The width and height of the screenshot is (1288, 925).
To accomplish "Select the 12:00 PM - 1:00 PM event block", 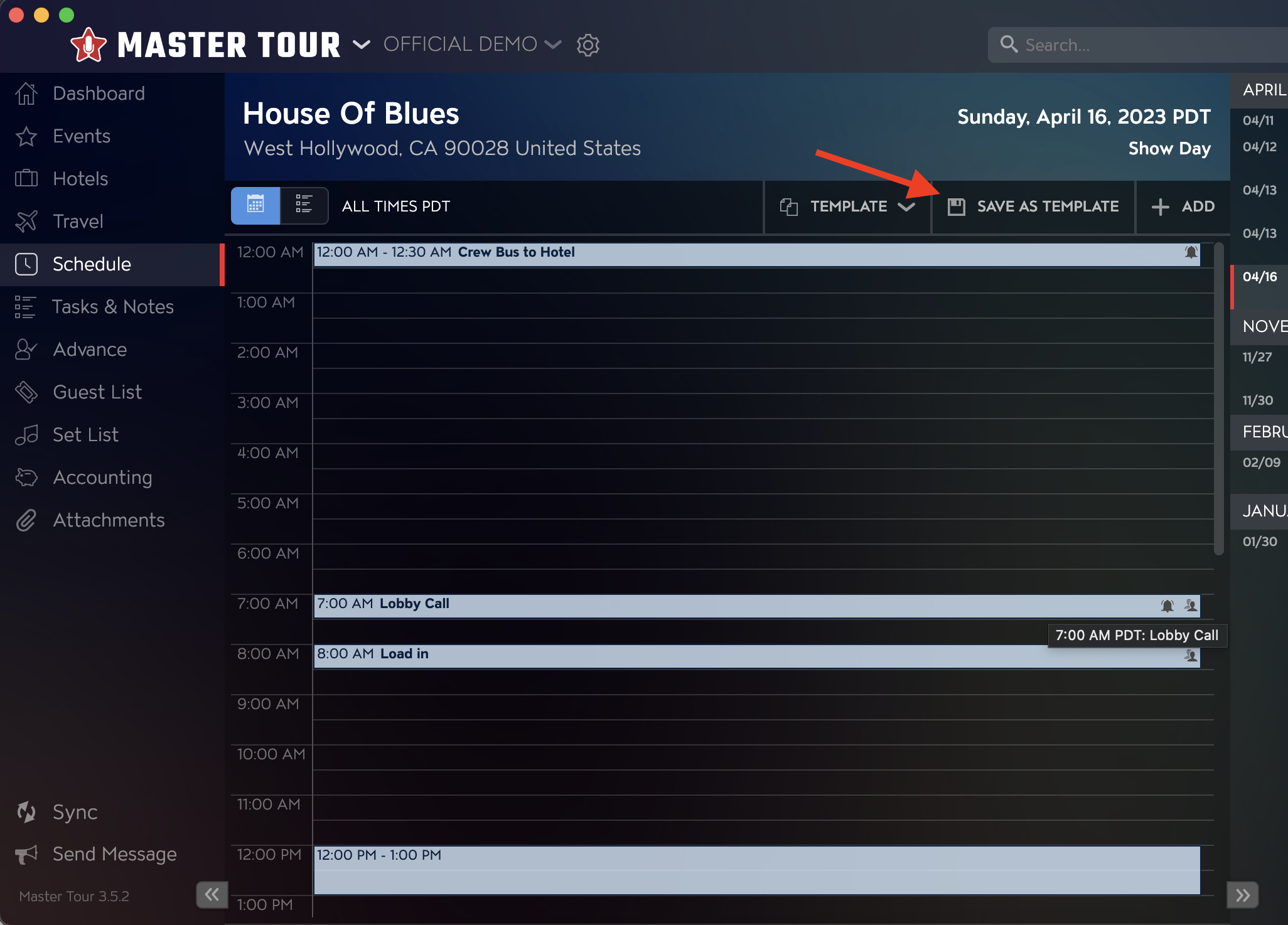I will click(x=756, y=870).
